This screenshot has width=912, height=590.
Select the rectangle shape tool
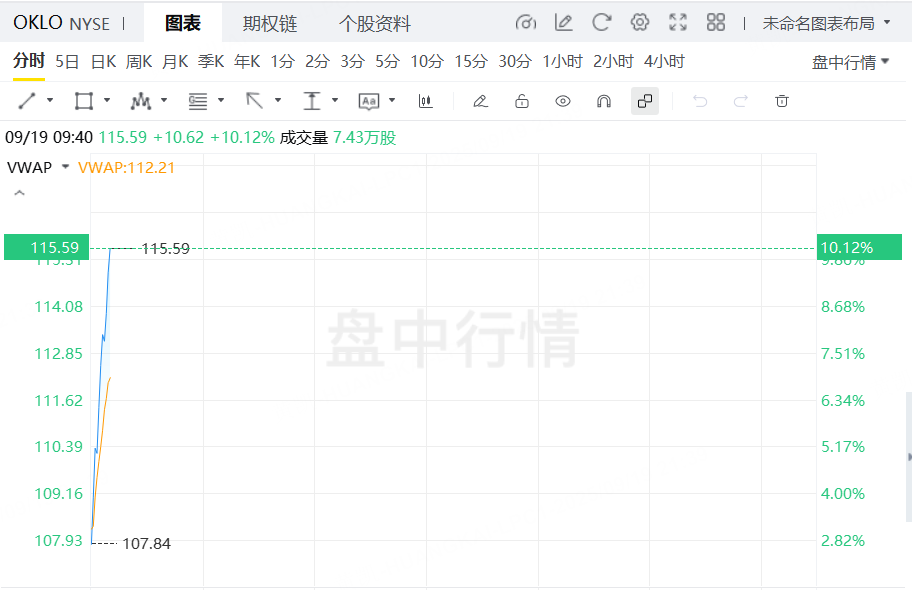pyautogui.click(x=84, y=101)
